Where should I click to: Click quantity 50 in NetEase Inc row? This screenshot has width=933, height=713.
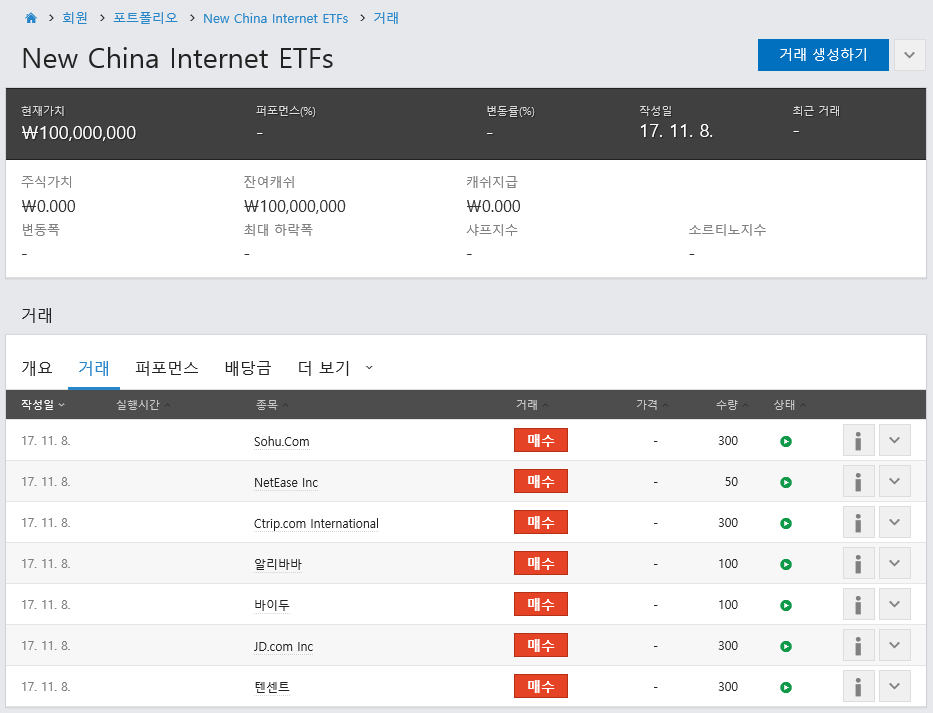point(731,482)
